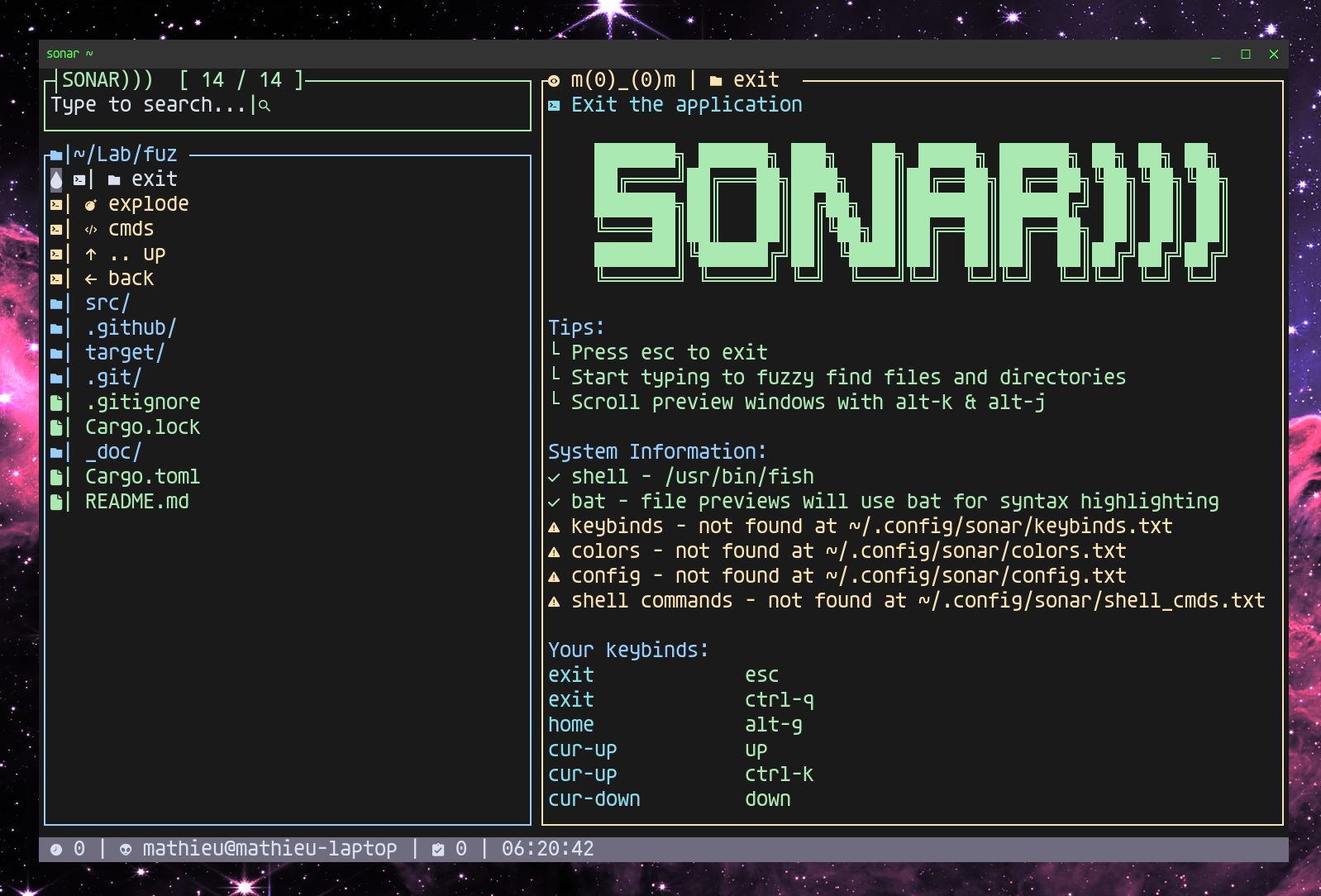
Task: Click the folder icon in preview title
Action: (x=716, y=81)
